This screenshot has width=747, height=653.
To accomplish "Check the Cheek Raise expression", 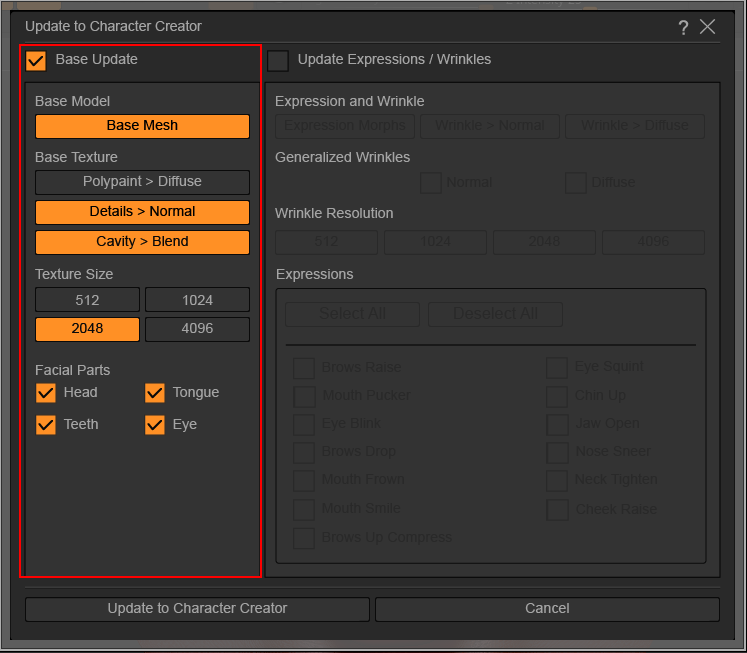I will pyautogui.click(x=557, y=510).
